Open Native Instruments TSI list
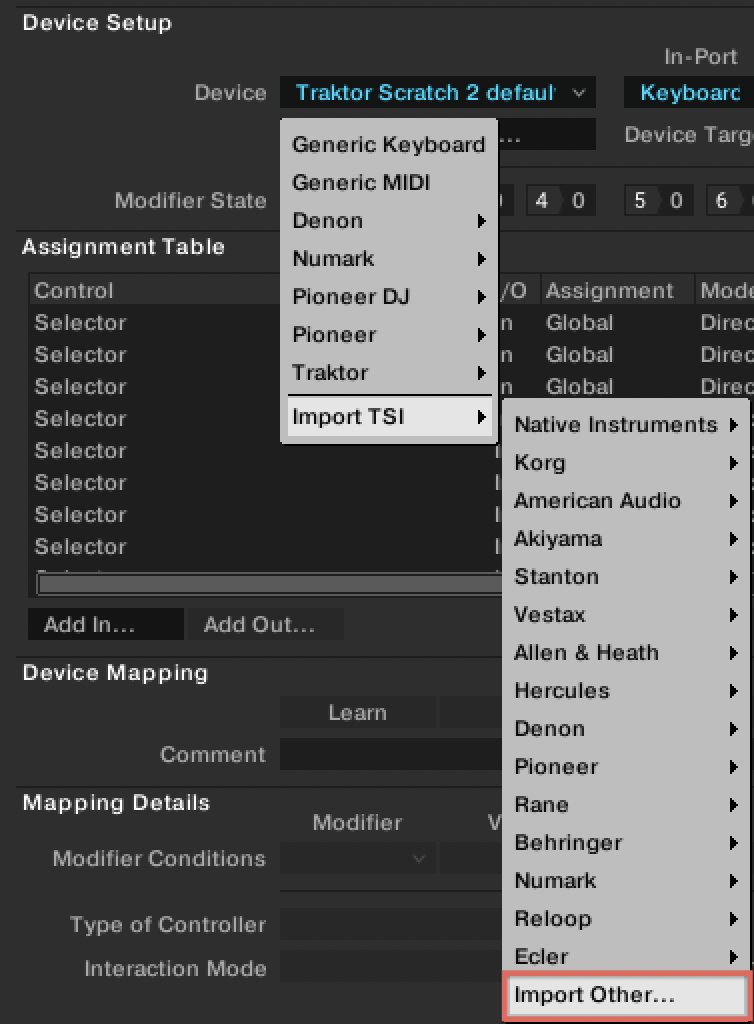Viewport: 754px width, 1024px height. coord(626,425)
